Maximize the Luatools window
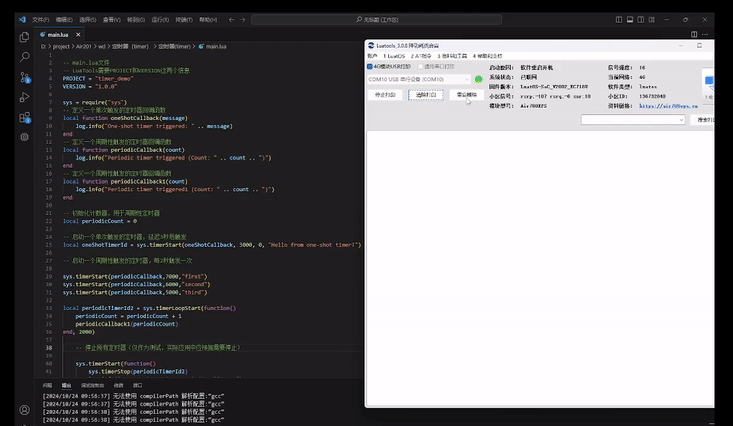This screenshot has height=426, width=733. tap(699, 45)
